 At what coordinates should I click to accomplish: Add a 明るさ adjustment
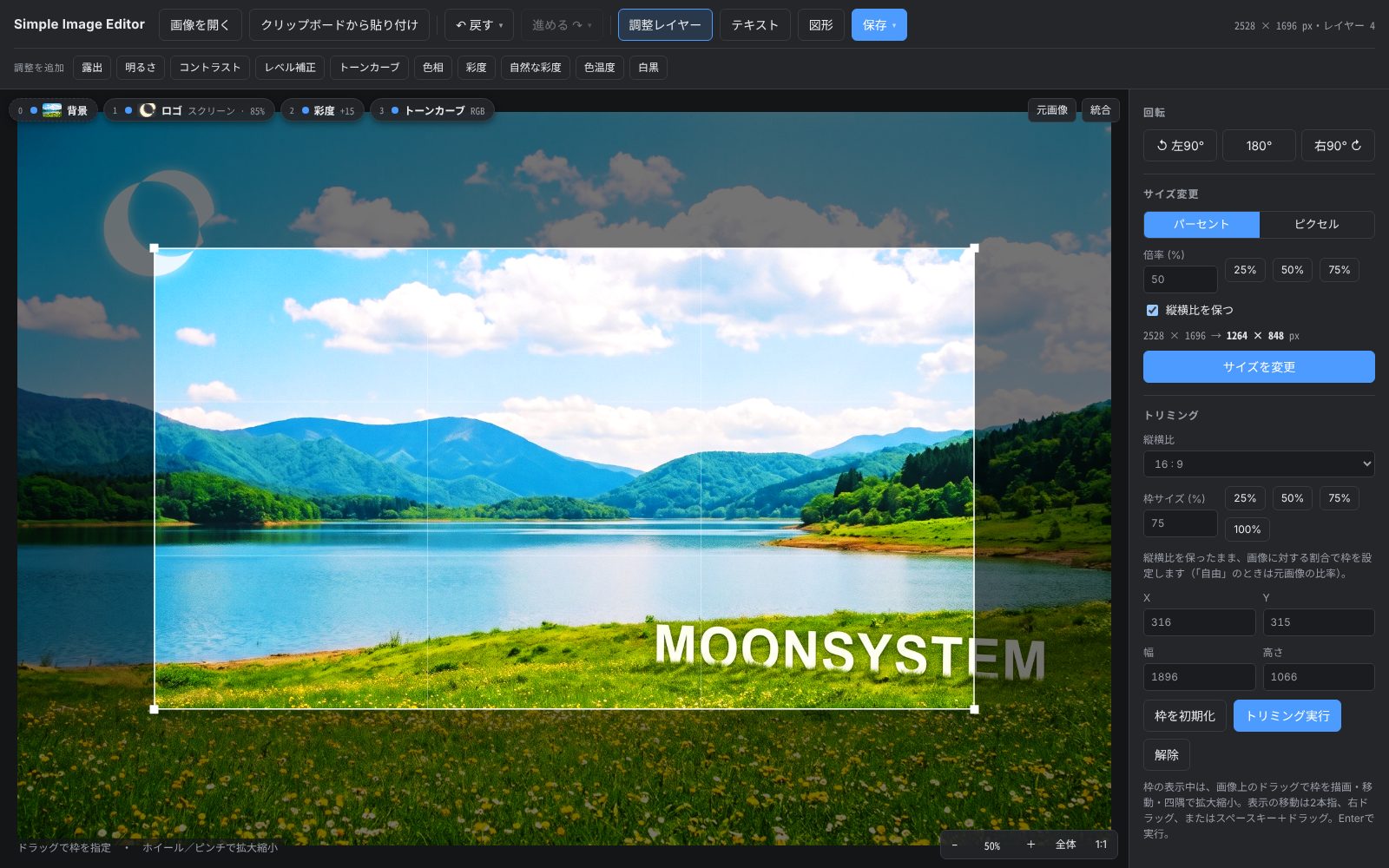[141, 68]
